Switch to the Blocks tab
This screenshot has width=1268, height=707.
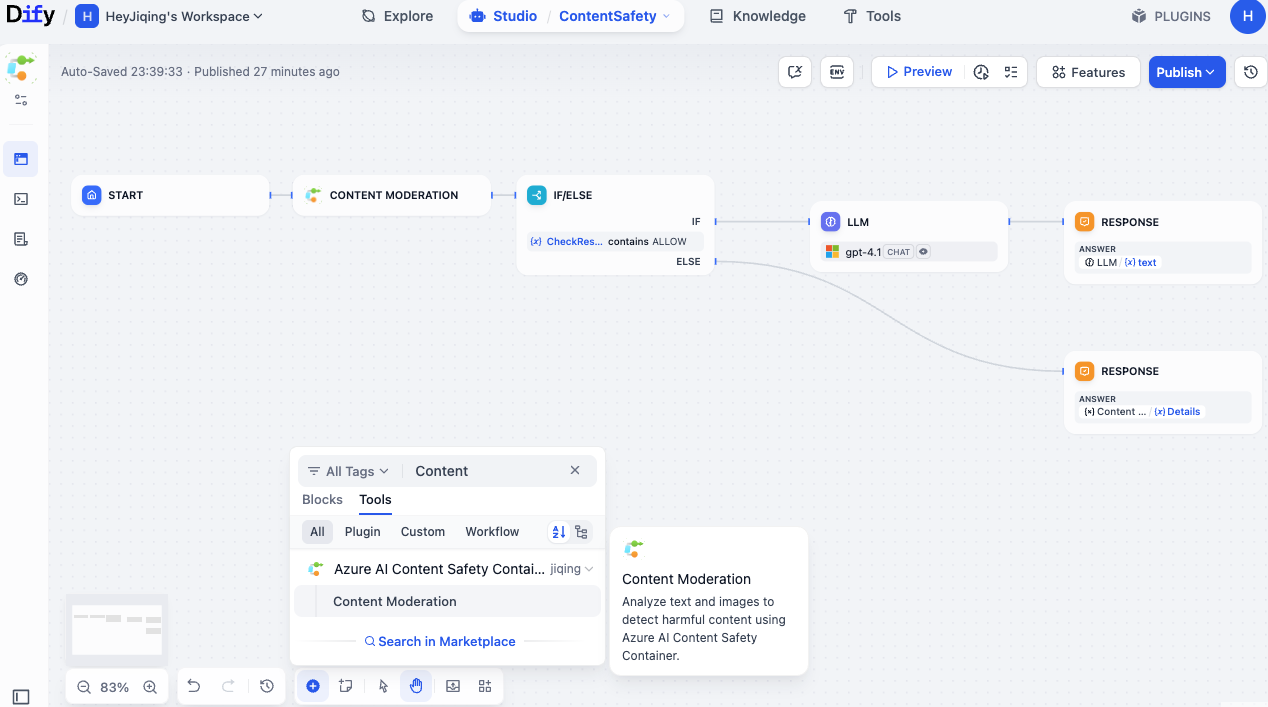322,500
